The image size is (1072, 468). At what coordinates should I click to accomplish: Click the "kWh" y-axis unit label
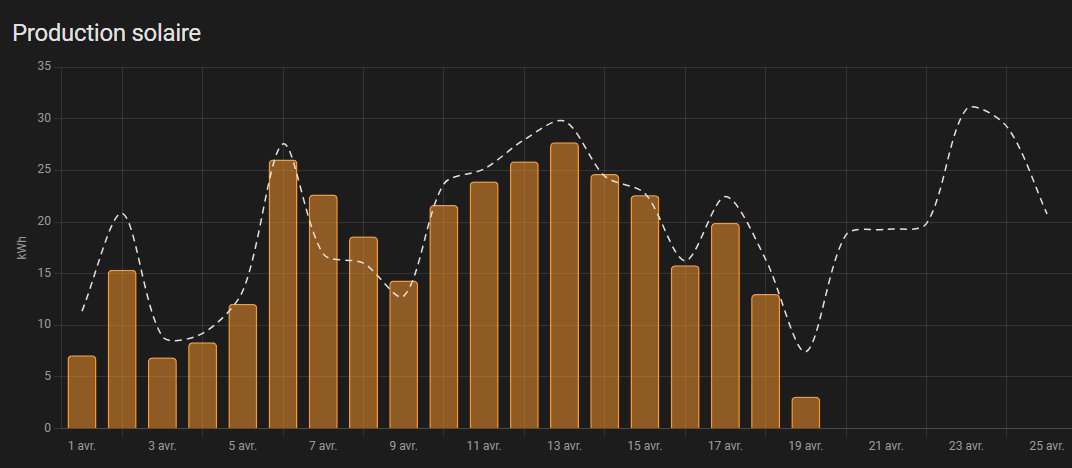click(21, 247)
